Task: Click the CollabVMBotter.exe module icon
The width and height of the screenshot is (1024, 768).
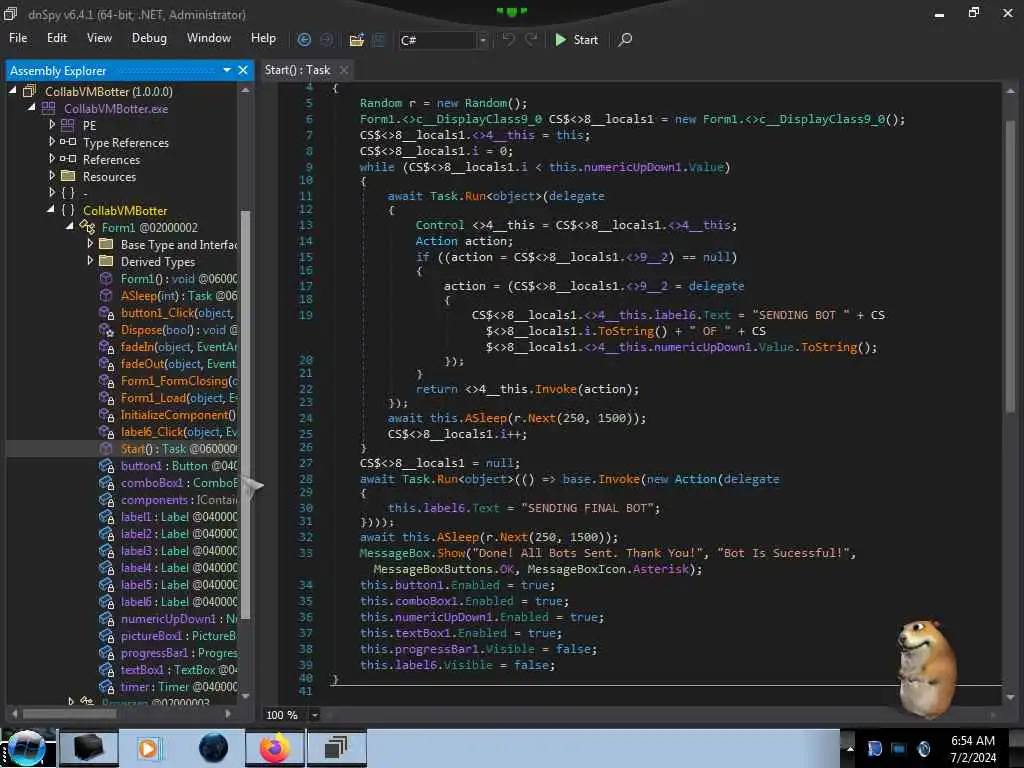Action: 49,108
